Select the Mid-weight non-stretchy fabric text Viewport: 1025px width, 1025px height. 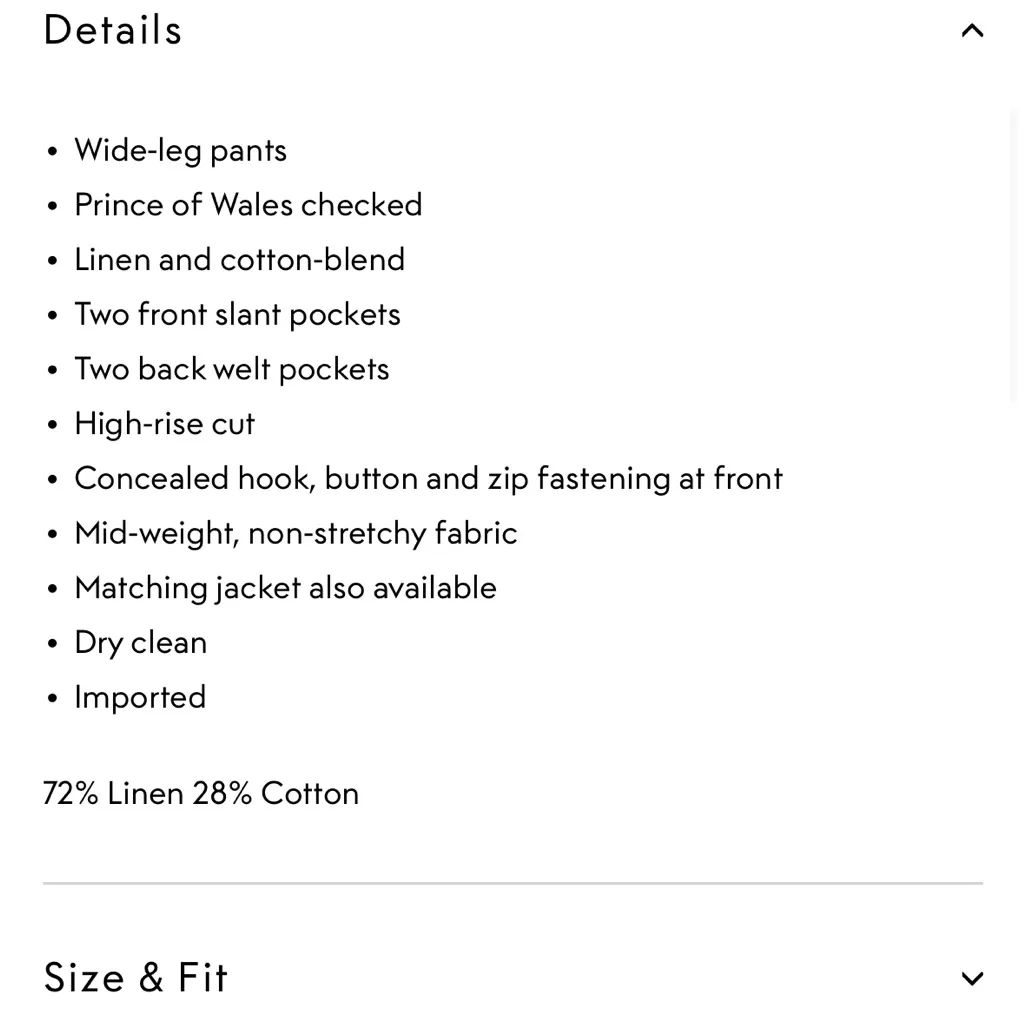(295, 533)
